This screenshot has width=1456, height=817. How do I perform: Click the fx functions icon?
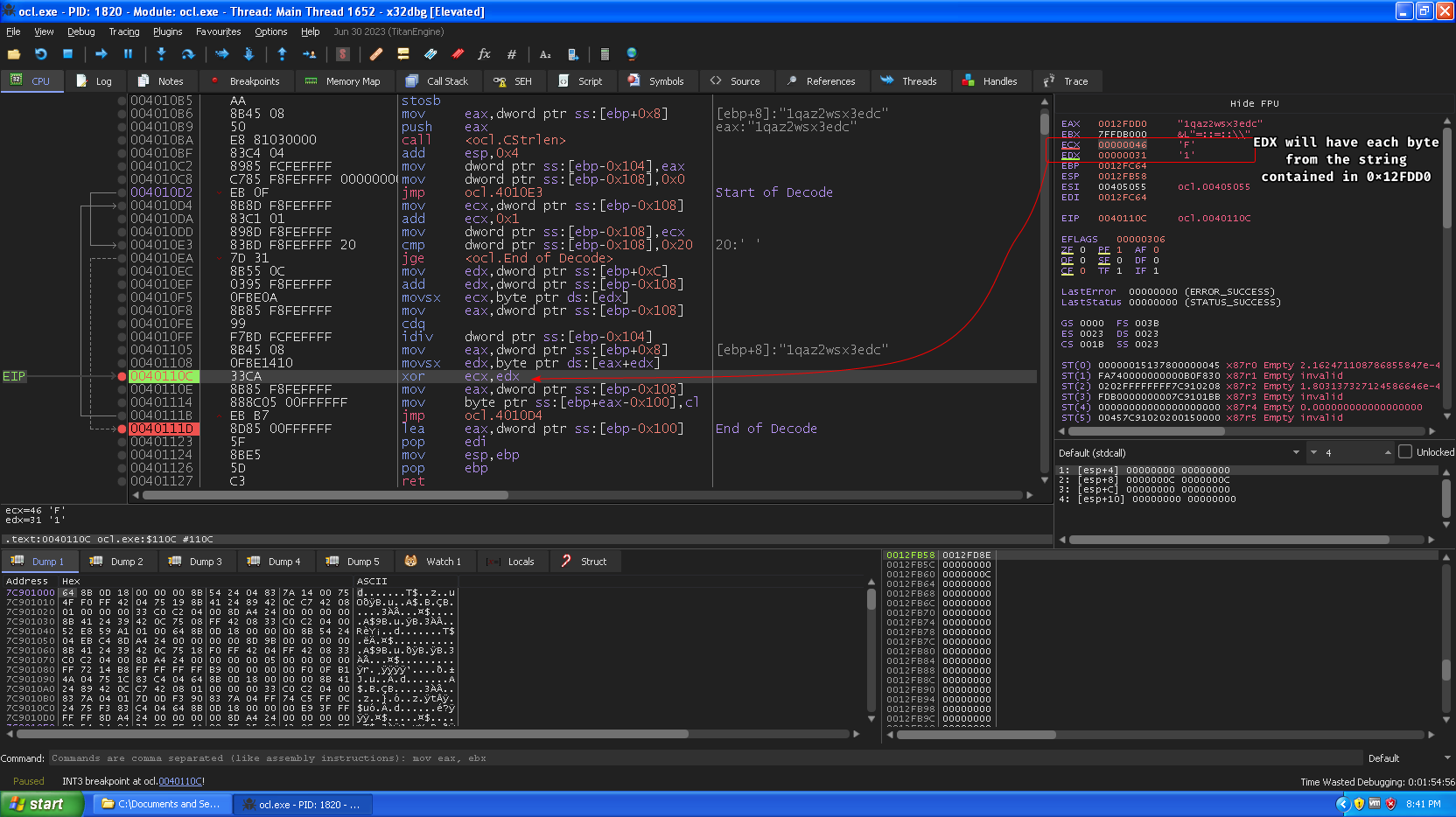click(484, 54)
